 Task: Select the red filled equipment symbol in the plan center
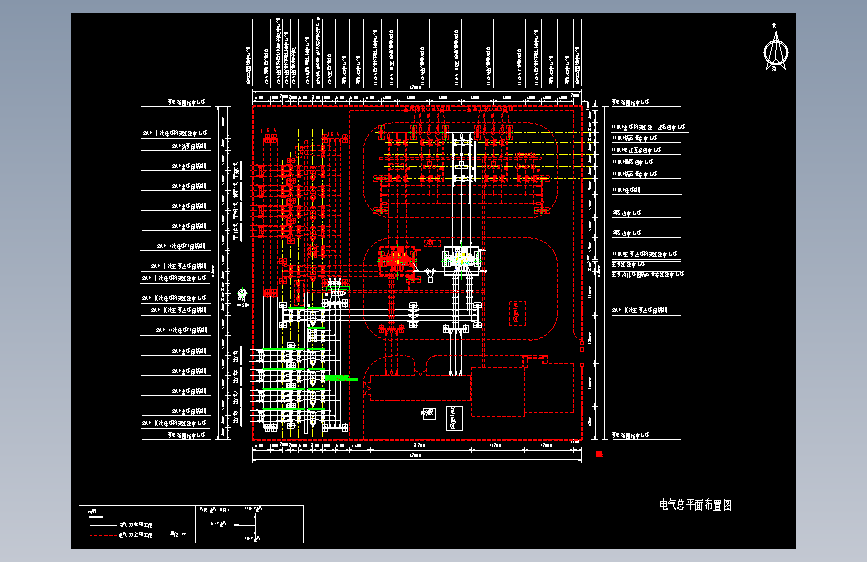(397, 260)
